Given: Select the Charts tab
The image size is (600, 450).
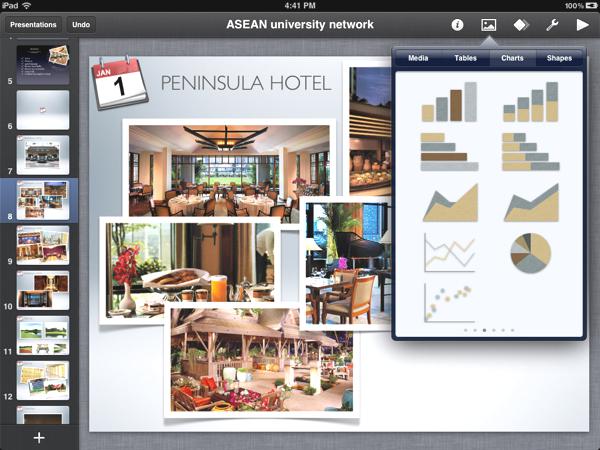Looking at the screenshot, I should click(512, 58).
